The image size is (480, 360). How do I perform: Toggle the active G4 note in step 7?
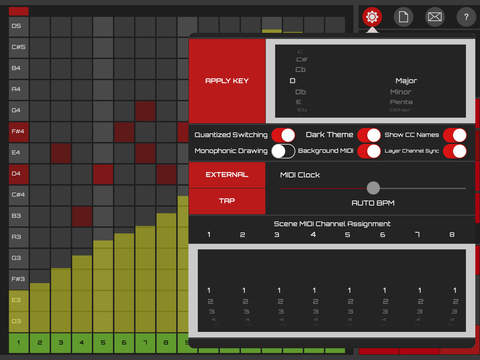click(145, 111)
